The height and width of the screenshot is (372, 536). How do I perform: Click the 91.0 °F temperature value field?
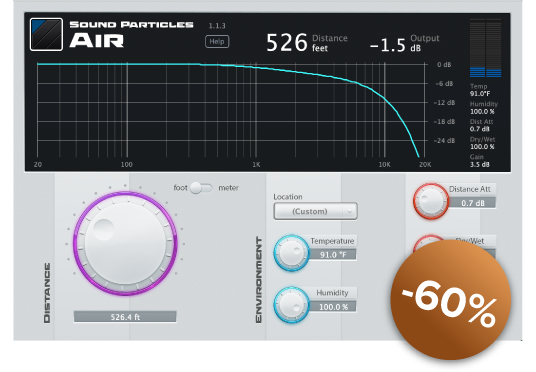333,255
